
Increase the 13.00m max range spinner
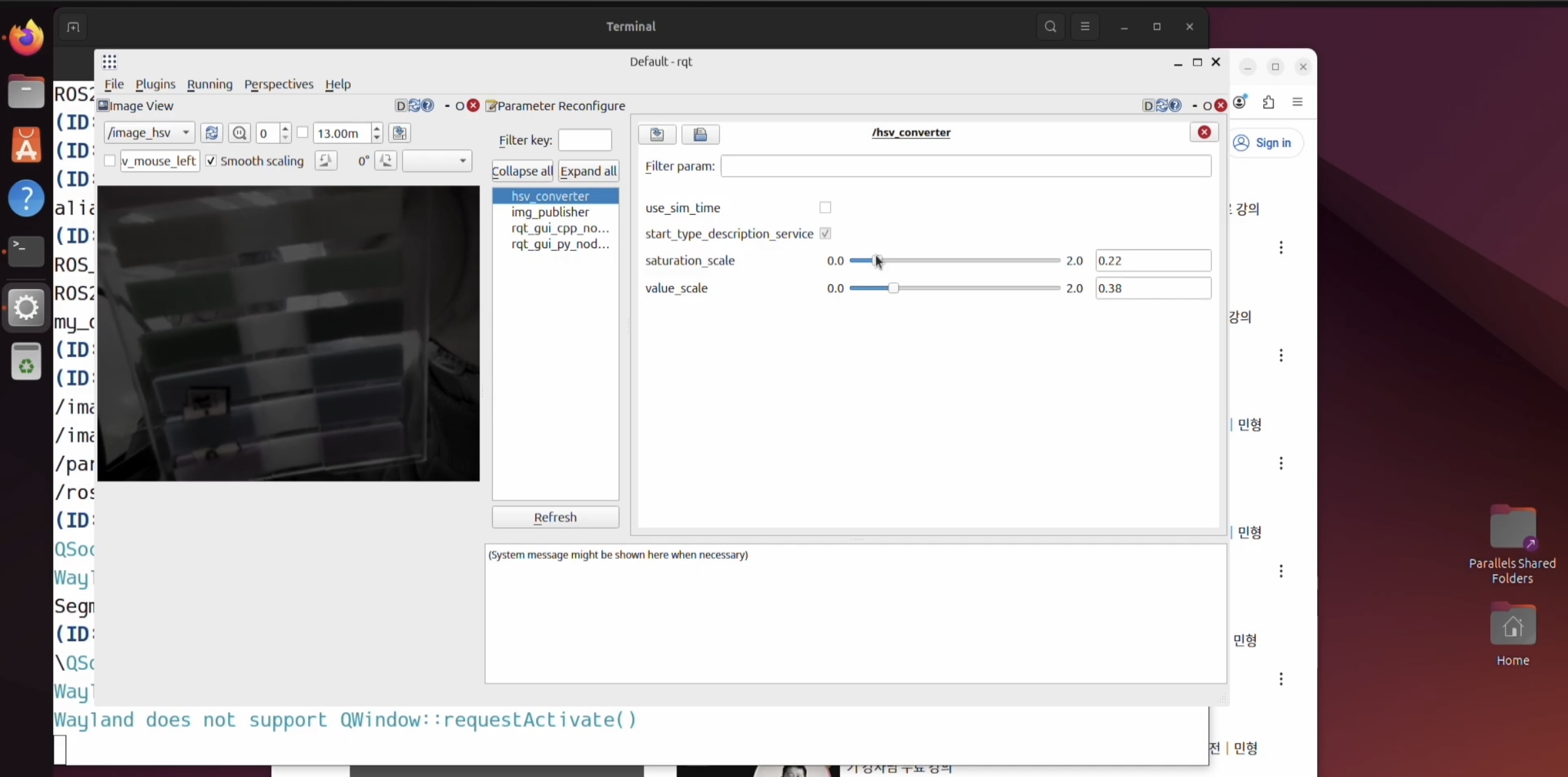click(x=376, y=129)
